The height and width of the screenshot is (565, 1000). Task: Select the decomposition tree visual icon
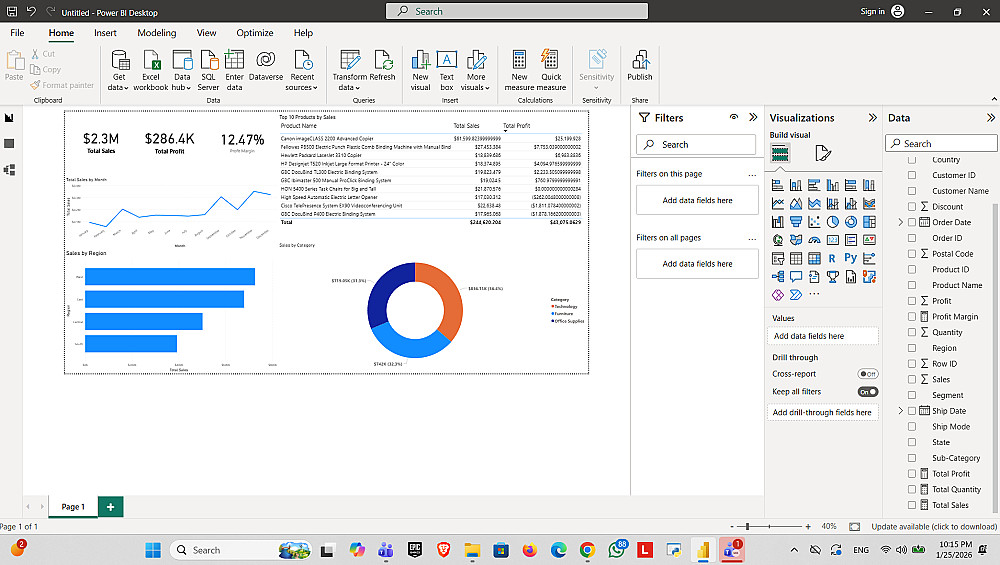tap(777, 276)
